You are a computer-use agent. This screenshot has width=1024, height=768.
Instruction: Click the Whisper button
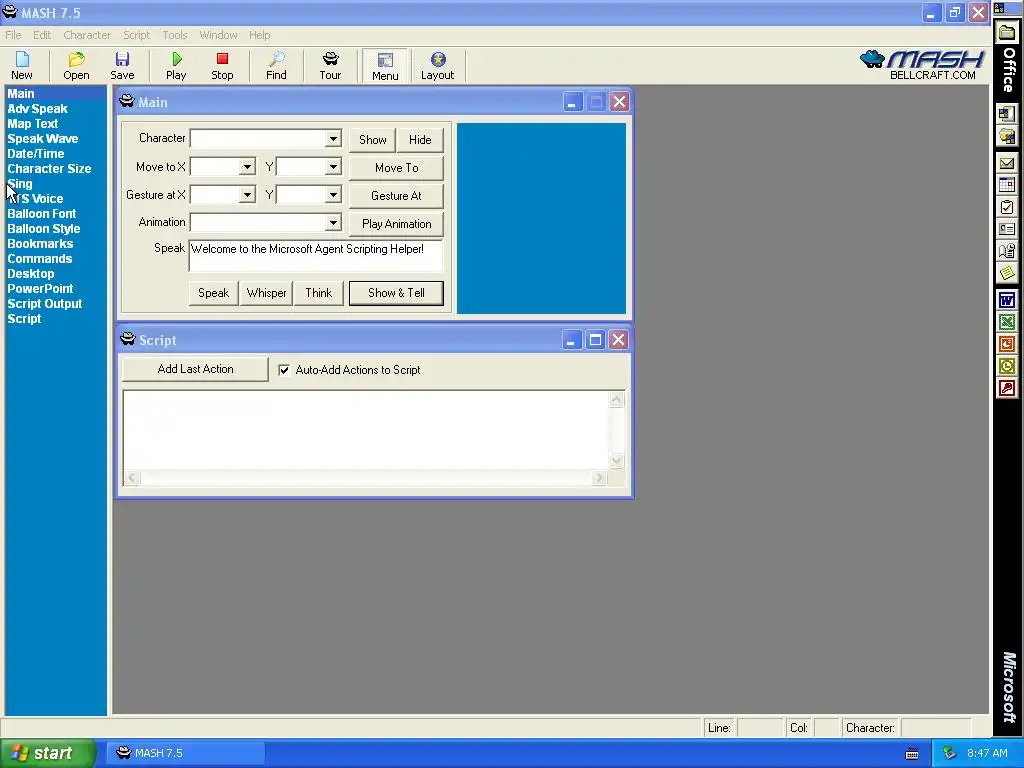(x=266, y=293)
